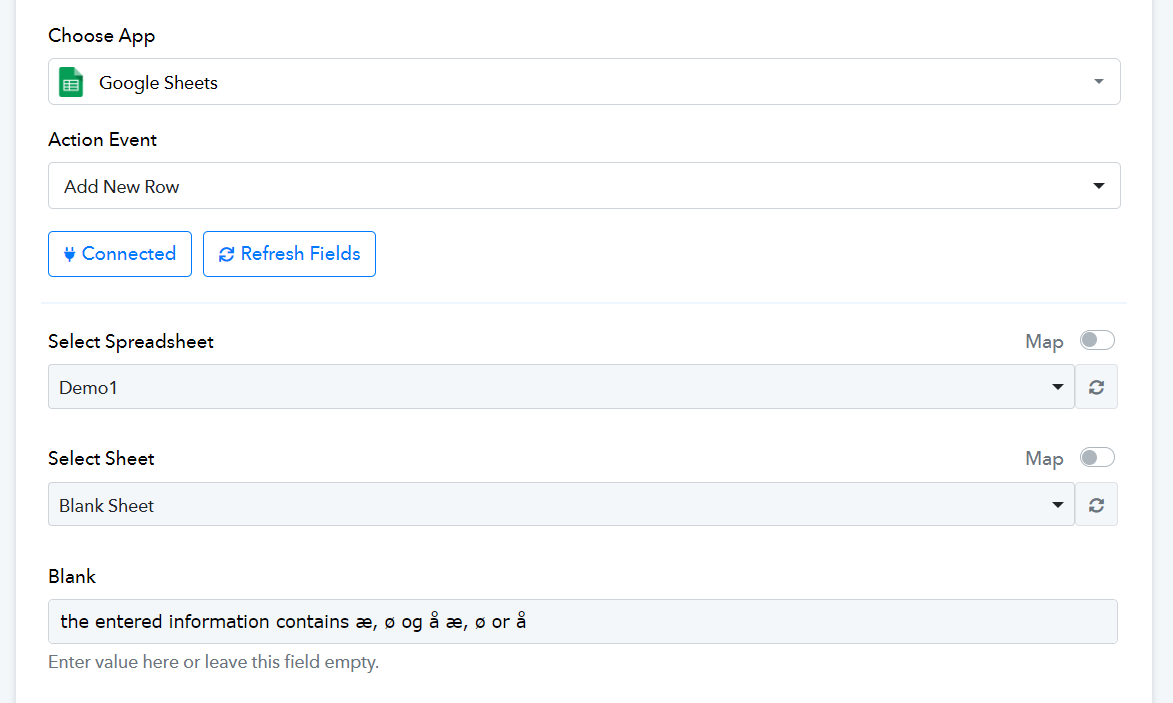1173x703 pixels.
Task: Expand the Choose App dropdown arrow
Action: click(1098, 82)
